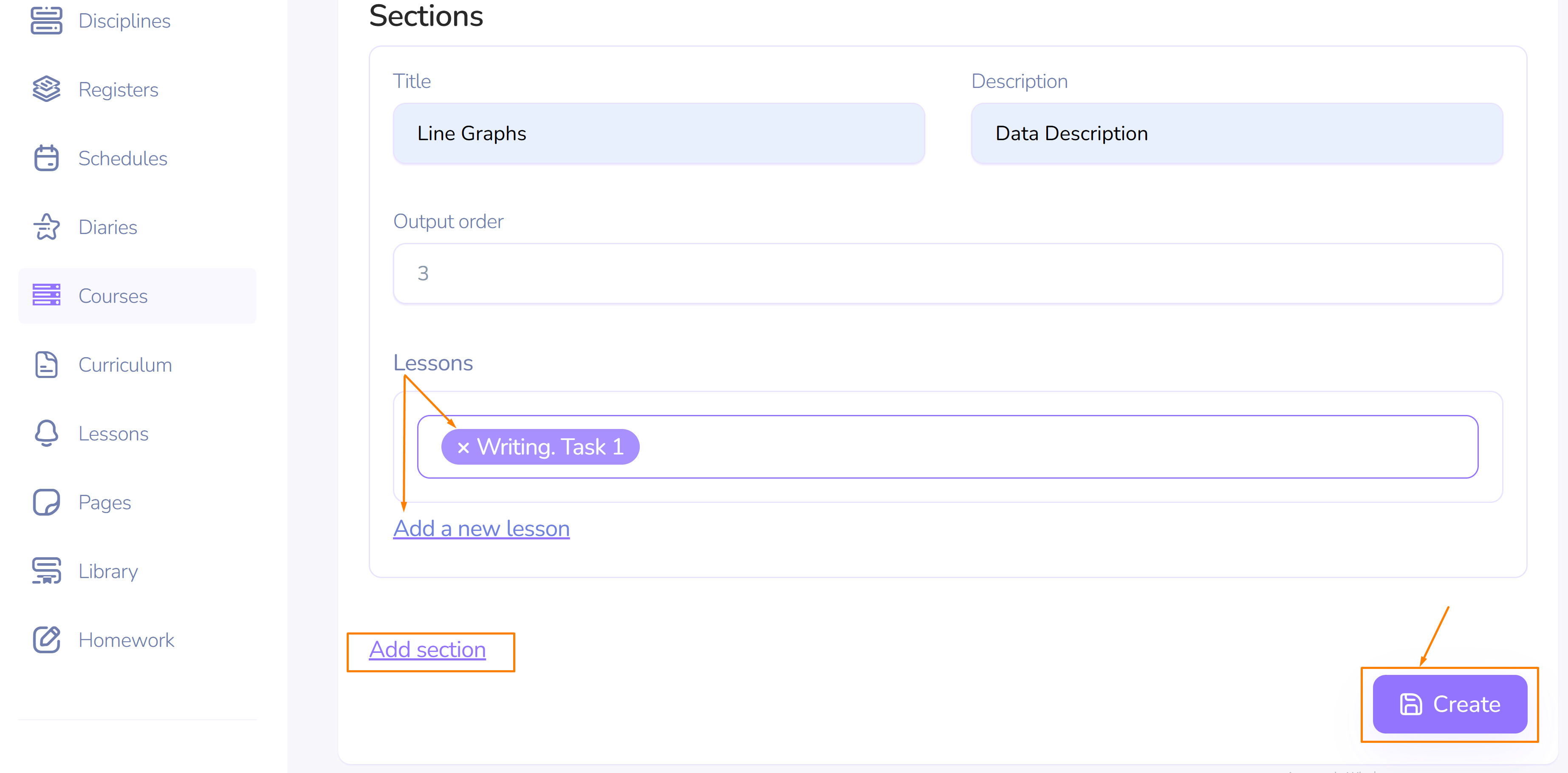The width and height of the screenshot is (1568, 773).
Task: Click the Add section link
Action: 427,649
